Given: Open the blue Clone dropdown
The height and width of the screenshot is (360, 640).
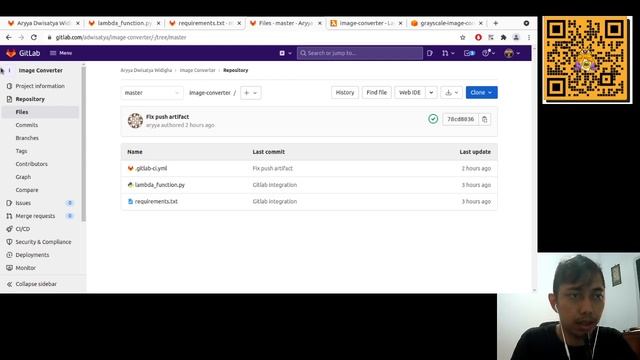Looking at the screenshot, I should coord(482,93).
